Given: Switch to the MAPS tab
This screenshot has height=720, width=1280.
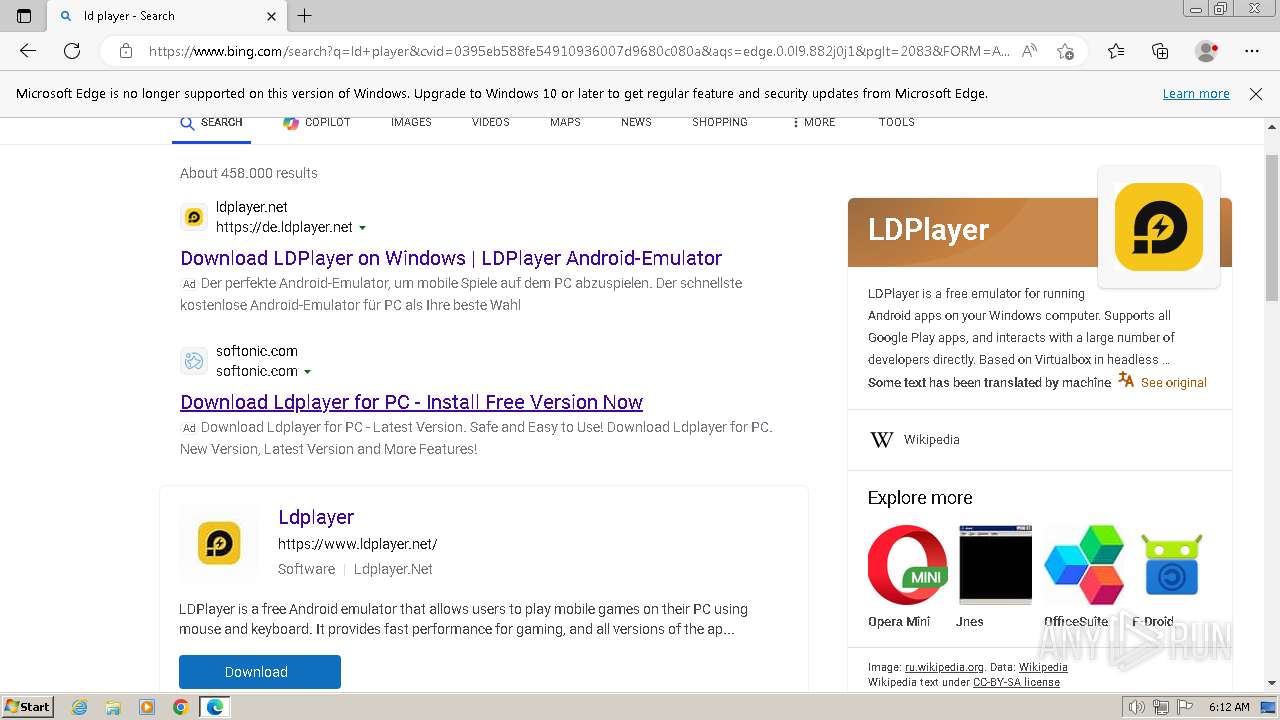Looking at the screenshot, I should click(565, 122).
